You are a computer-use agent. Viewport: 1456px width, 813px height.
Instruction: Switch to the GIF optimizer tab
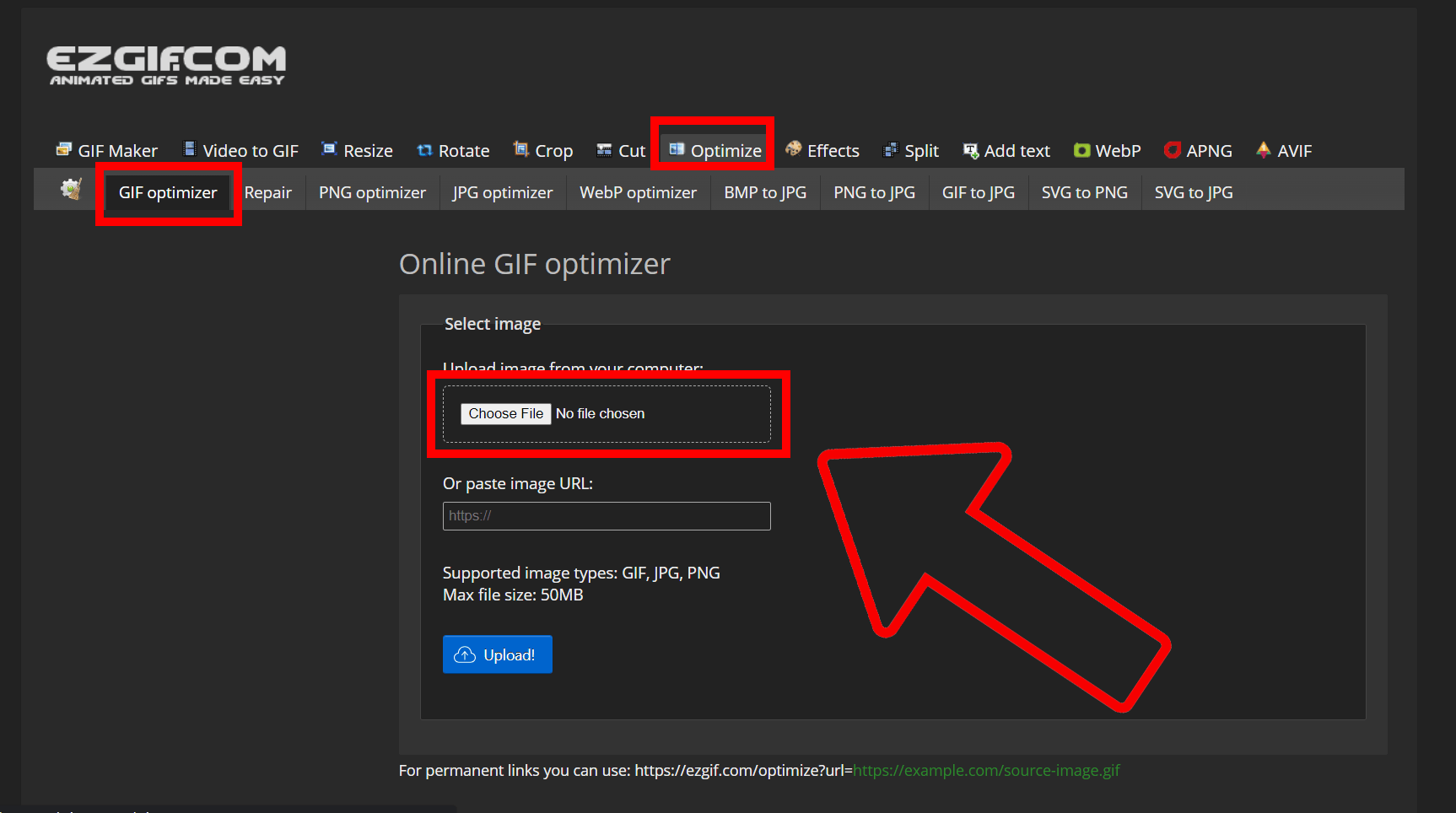pos(168,192)
